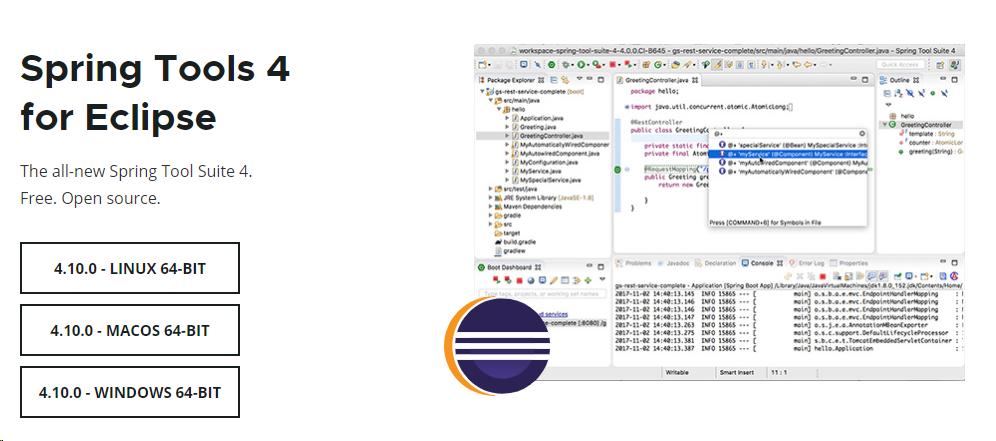The image size is (996, 441).
Task: Open the Javadoc tab
Action: point(673,263)
